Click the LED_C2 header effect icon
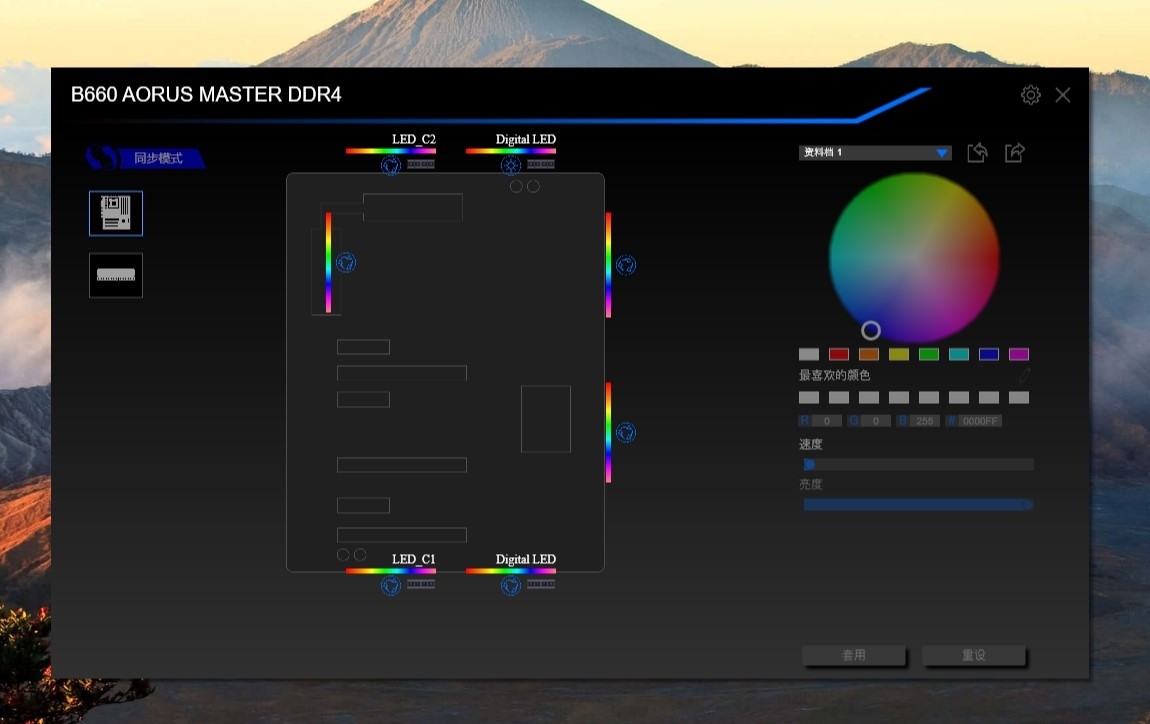This screenshot has height=724, width=1150. pos(391,165)
